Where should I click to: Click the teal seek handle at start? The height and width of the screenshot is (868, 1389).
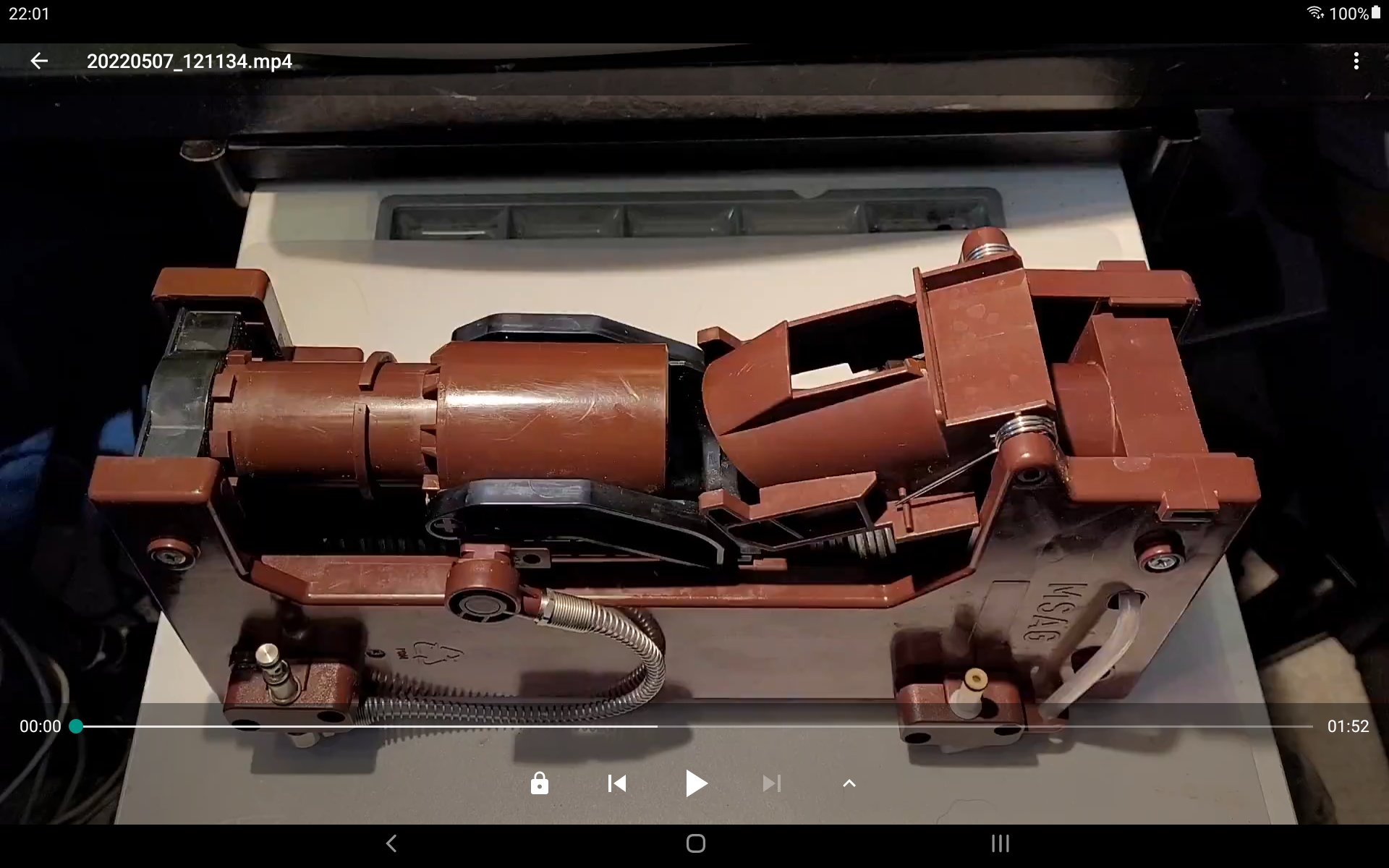pos(76,726)
